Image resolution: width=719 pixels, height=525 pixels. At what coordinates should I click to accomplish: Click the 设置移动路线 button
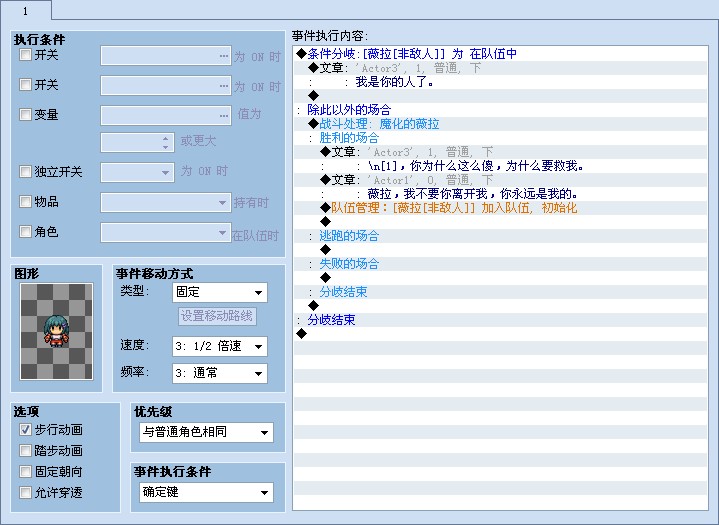tap(217, 316)
